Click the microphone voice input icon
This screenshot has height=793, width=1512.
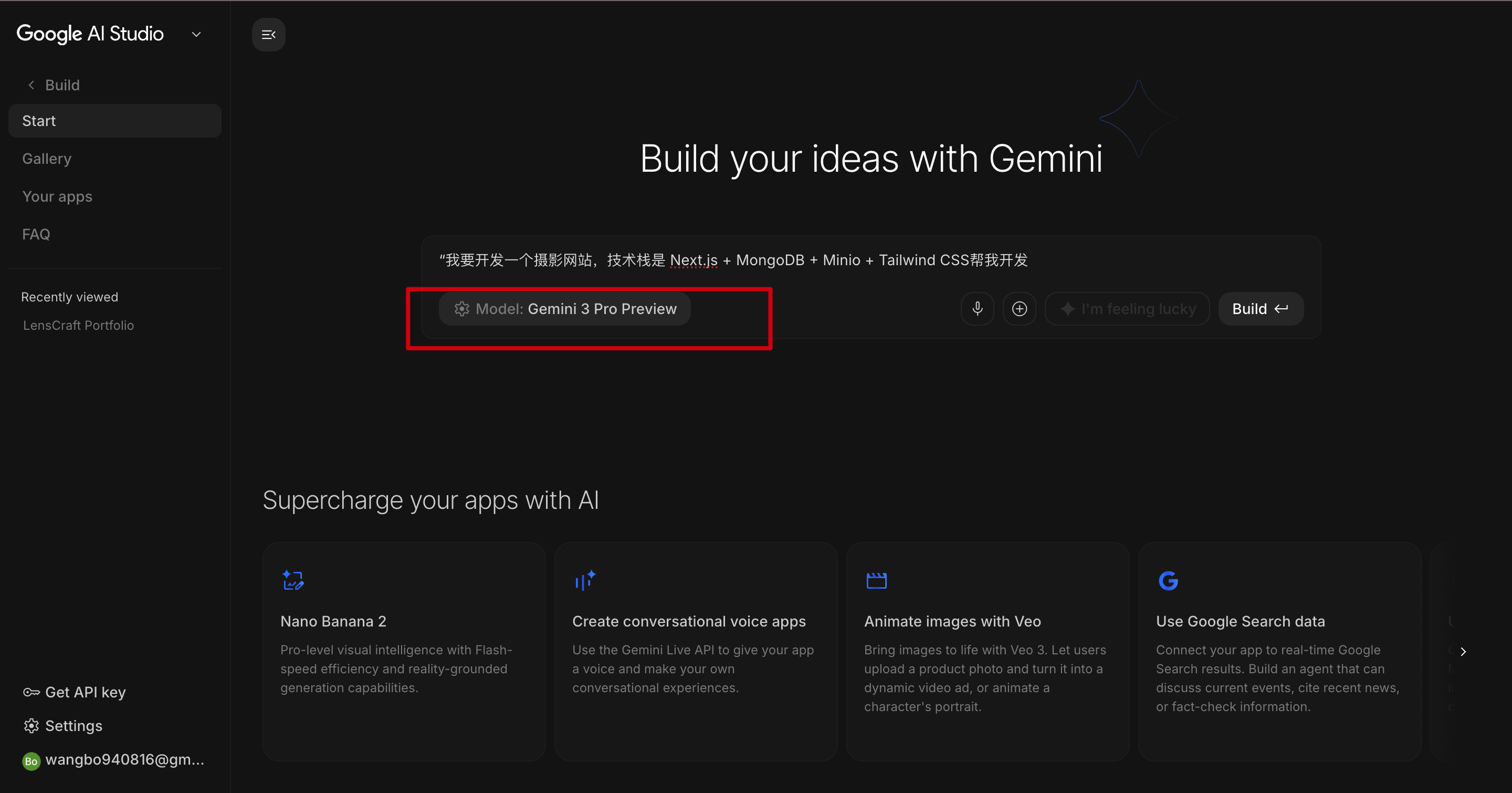[977, 309]
